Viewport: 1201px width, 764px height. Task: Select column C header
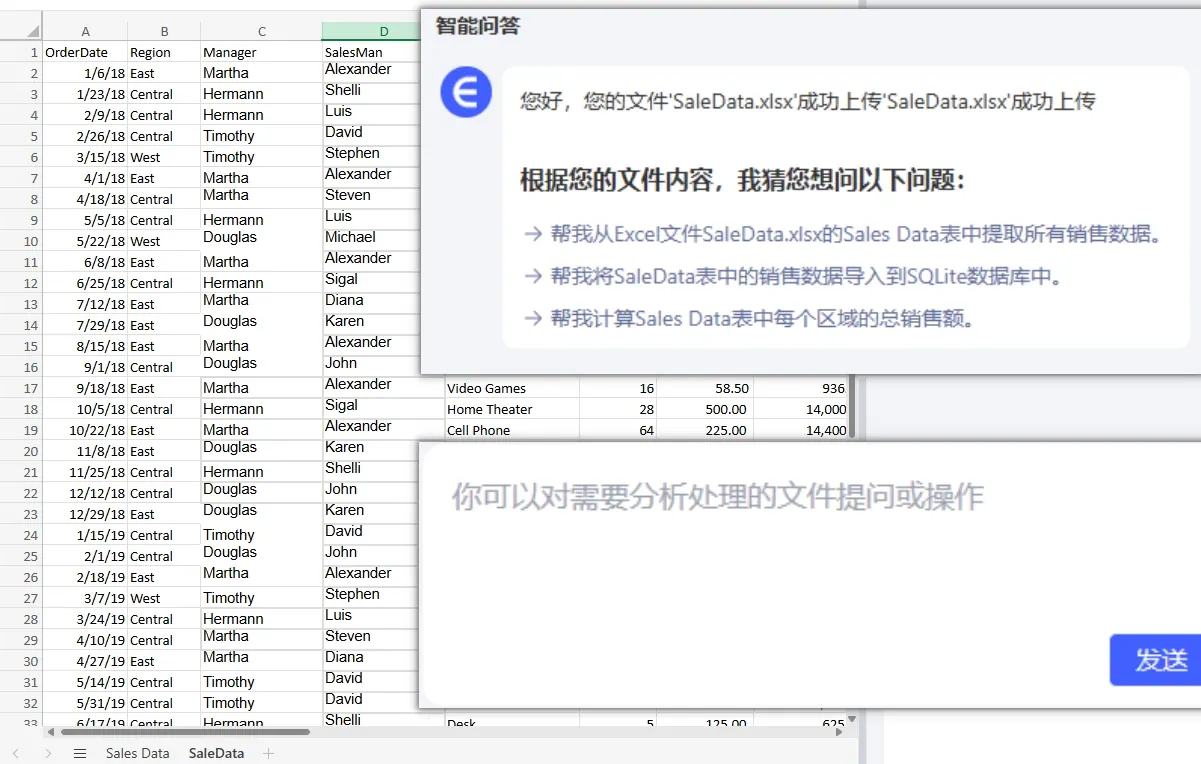[261, 31]
